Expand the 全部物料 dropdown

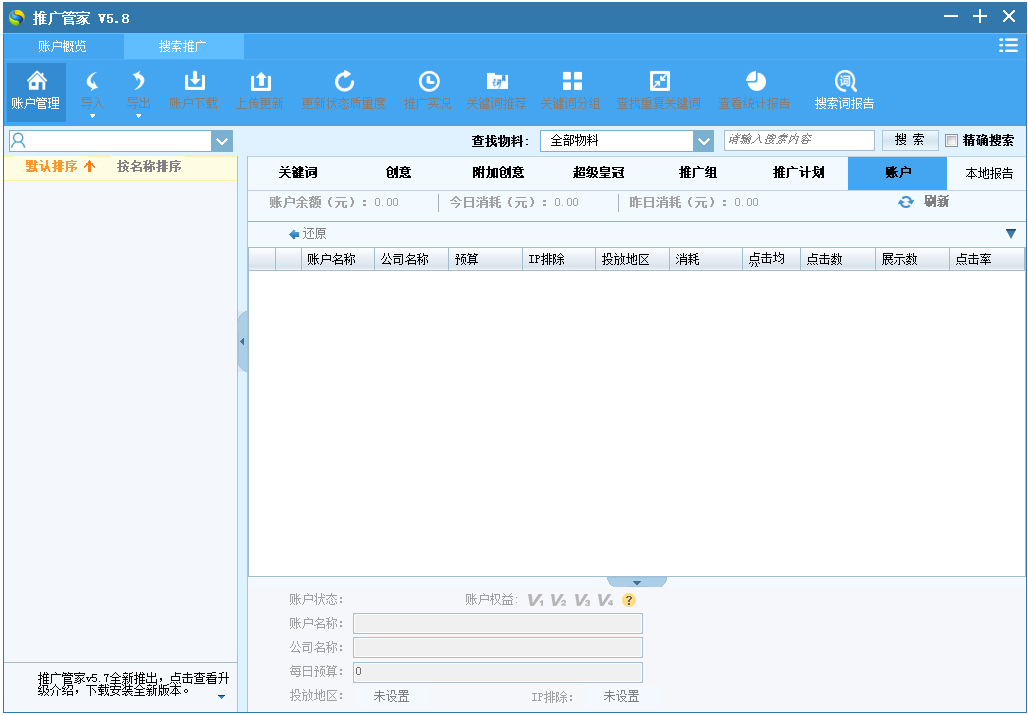703,141
